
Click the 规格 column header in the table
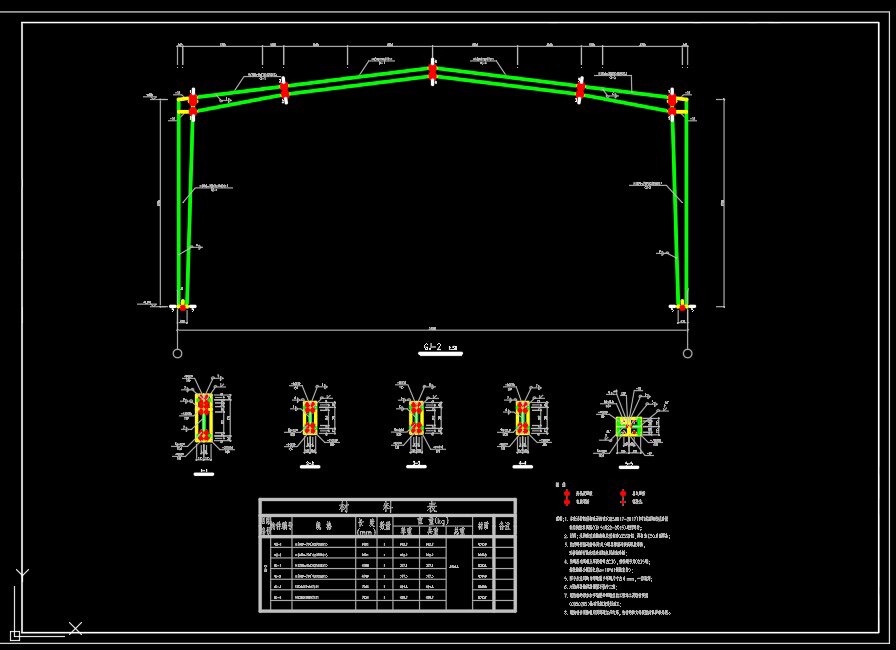[323, 527]
